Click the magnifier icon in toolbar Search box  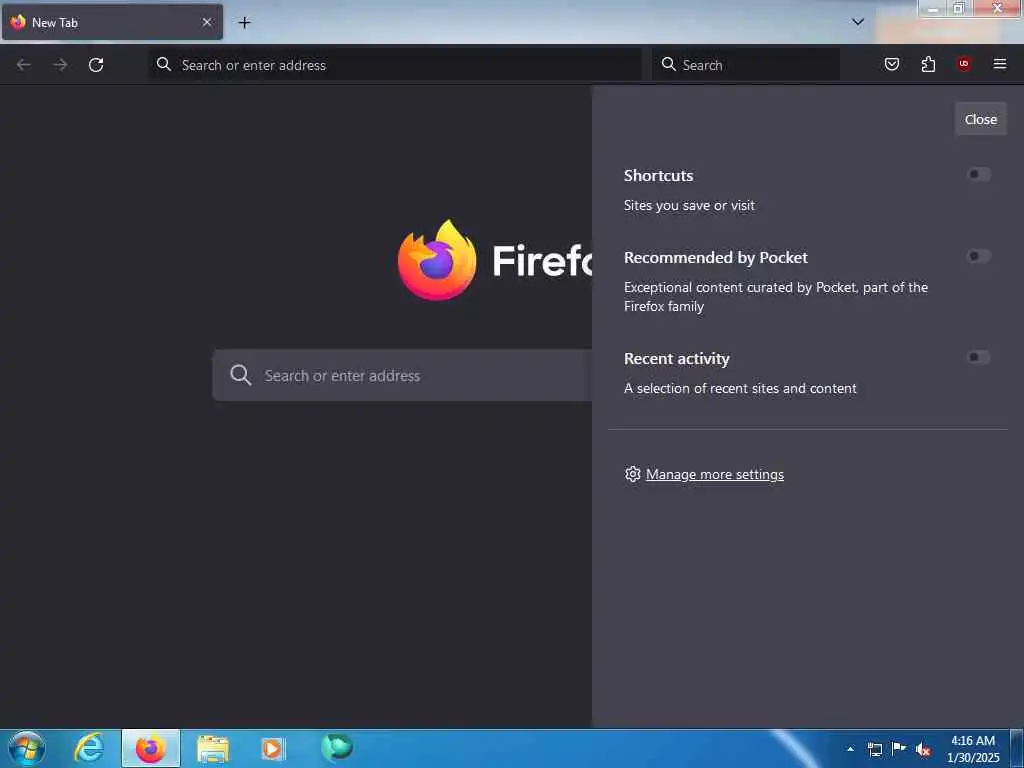tap(669, 64)
